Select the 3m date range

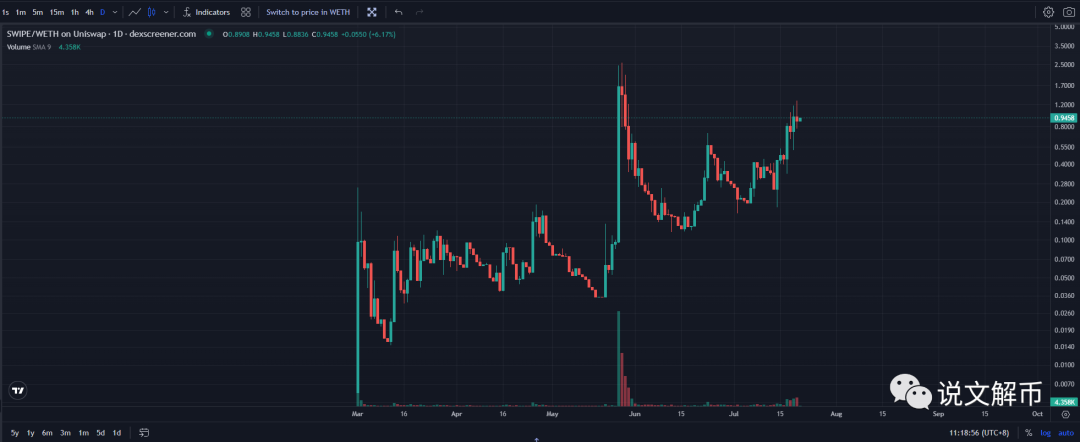(x=65, y=433)
